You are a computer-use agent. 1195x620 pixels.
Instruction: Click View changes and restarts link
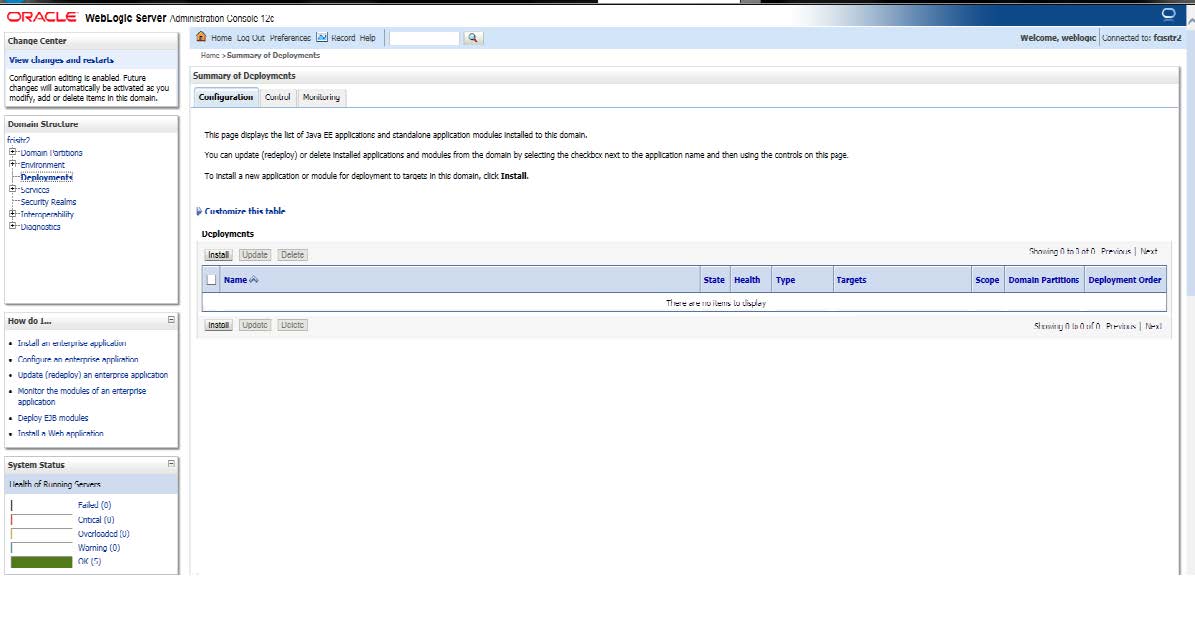61,59
